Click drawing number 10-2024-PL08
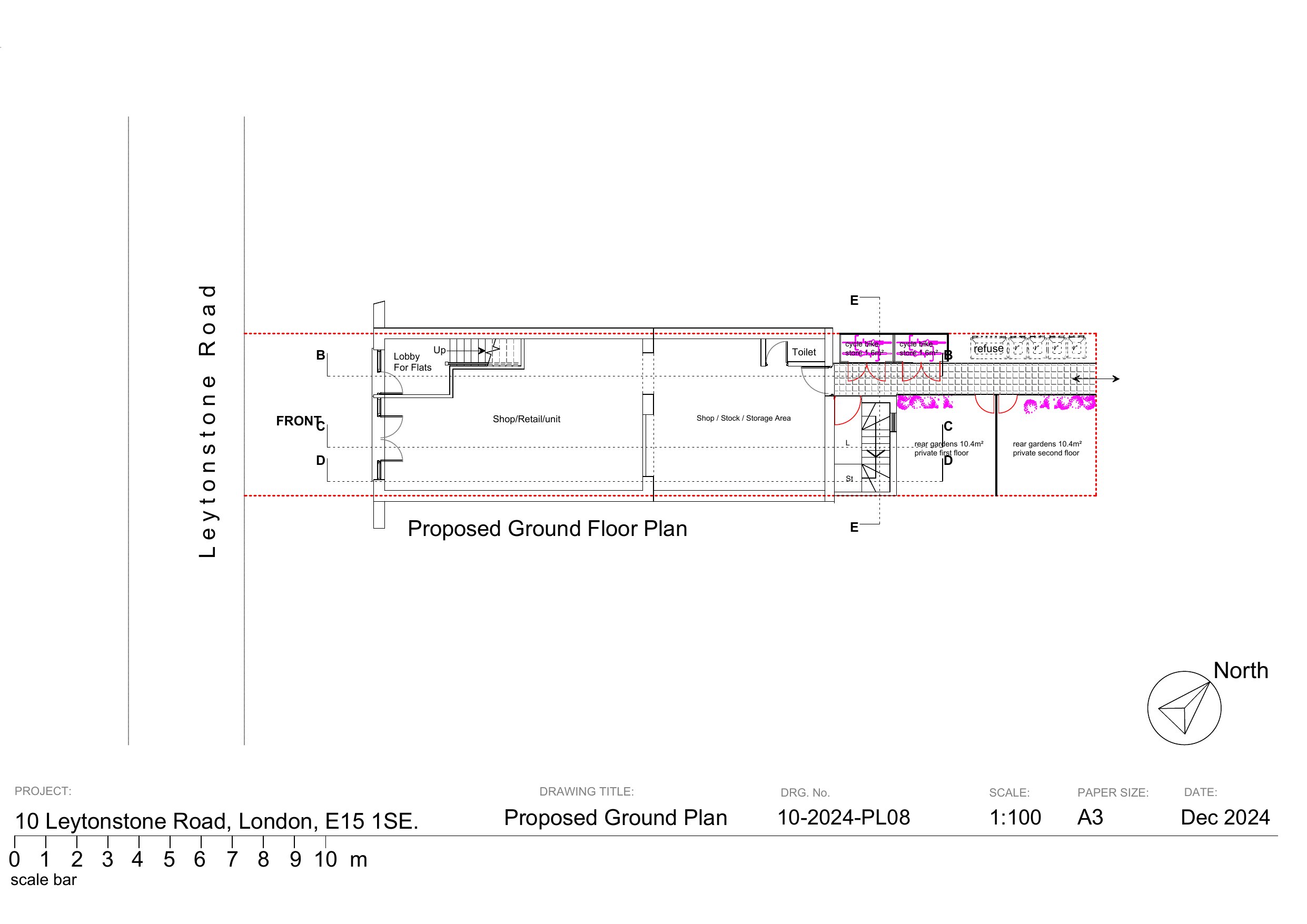The height and width of the screenshot is (924, 1307). pos(843,818)
